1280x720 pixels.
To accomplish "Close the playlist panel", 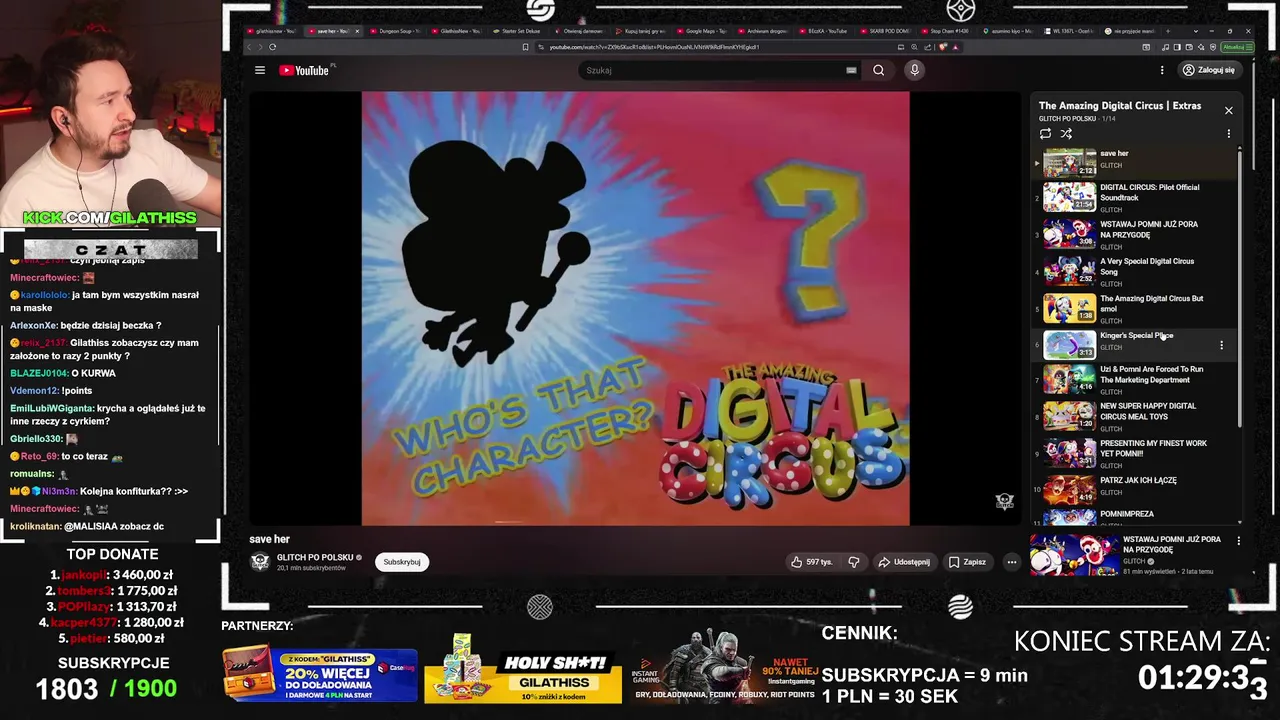I will click(x=1228, y=110).
